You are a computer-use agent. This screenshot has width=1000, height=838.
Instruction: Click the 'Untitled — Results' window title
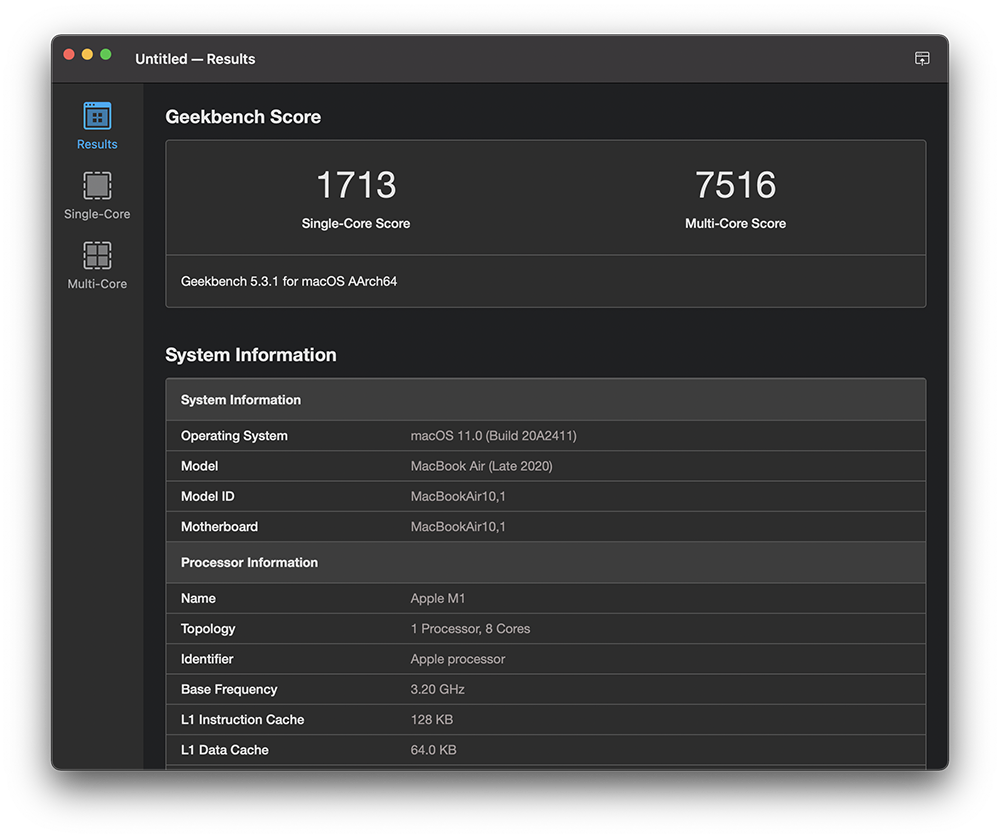[195, 59]
